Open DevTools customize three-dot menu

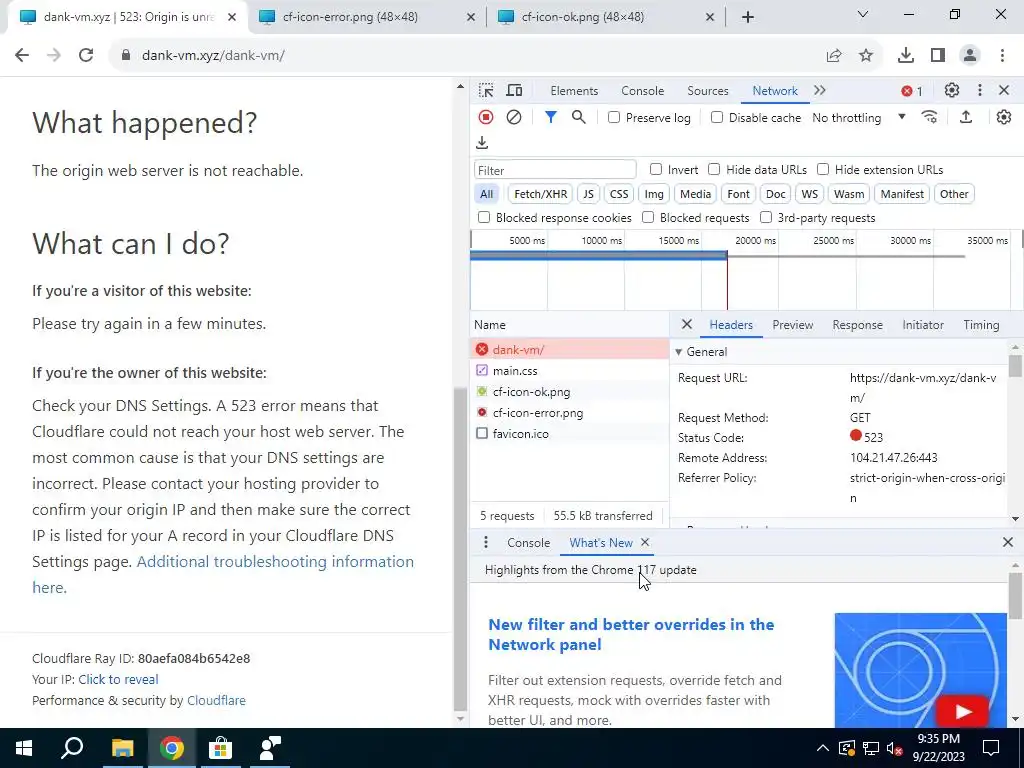tap(980, 91)
